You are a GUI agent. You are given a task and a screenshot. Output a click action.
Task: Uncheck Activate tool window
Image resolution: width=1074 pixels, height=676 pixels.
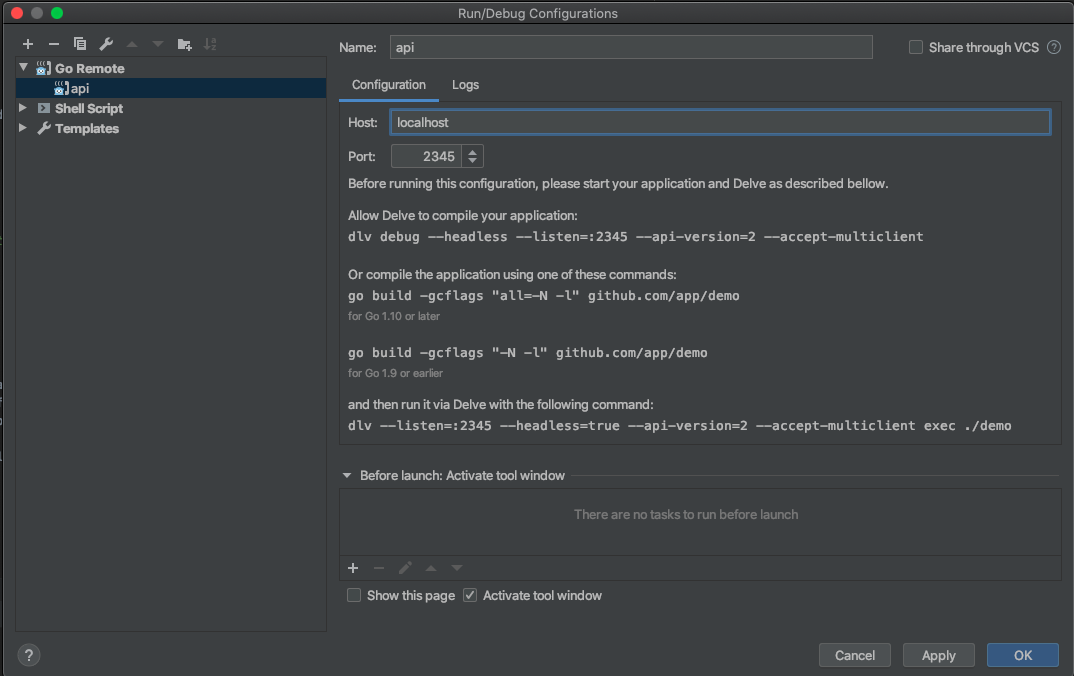coord(470,595)
